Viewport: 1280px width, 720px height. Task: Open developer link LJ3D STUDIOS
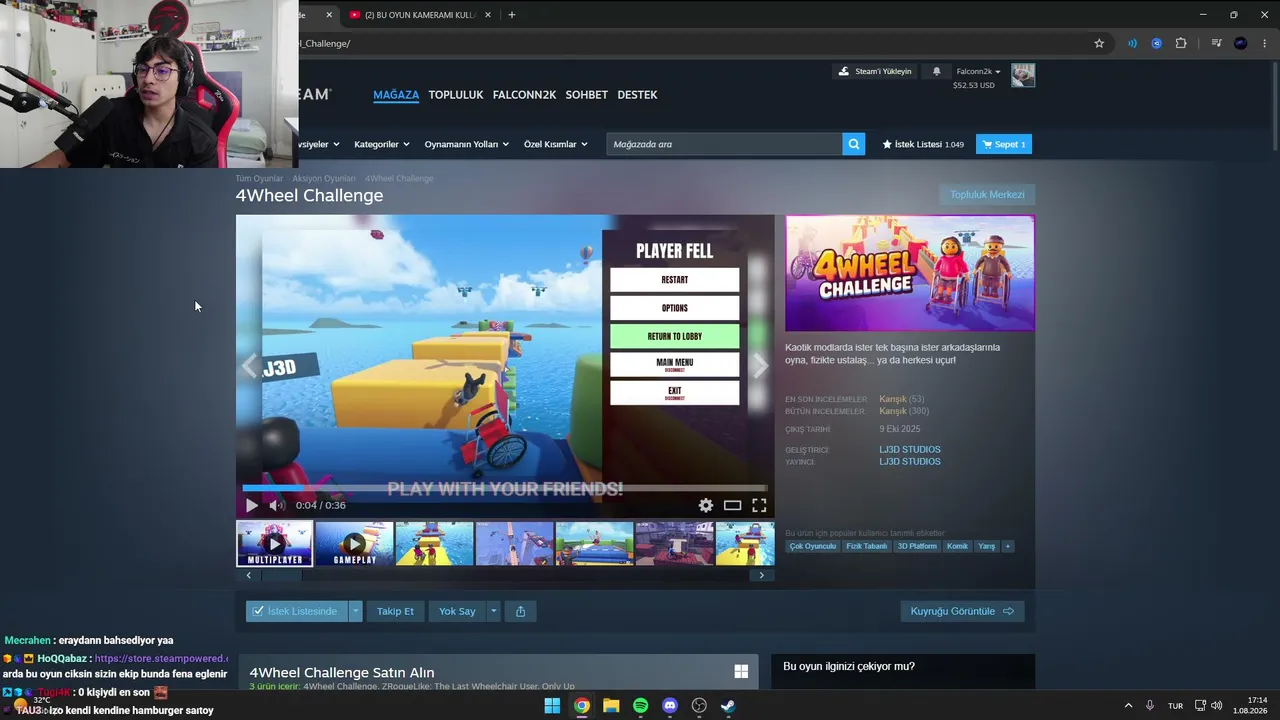[910, 450]
